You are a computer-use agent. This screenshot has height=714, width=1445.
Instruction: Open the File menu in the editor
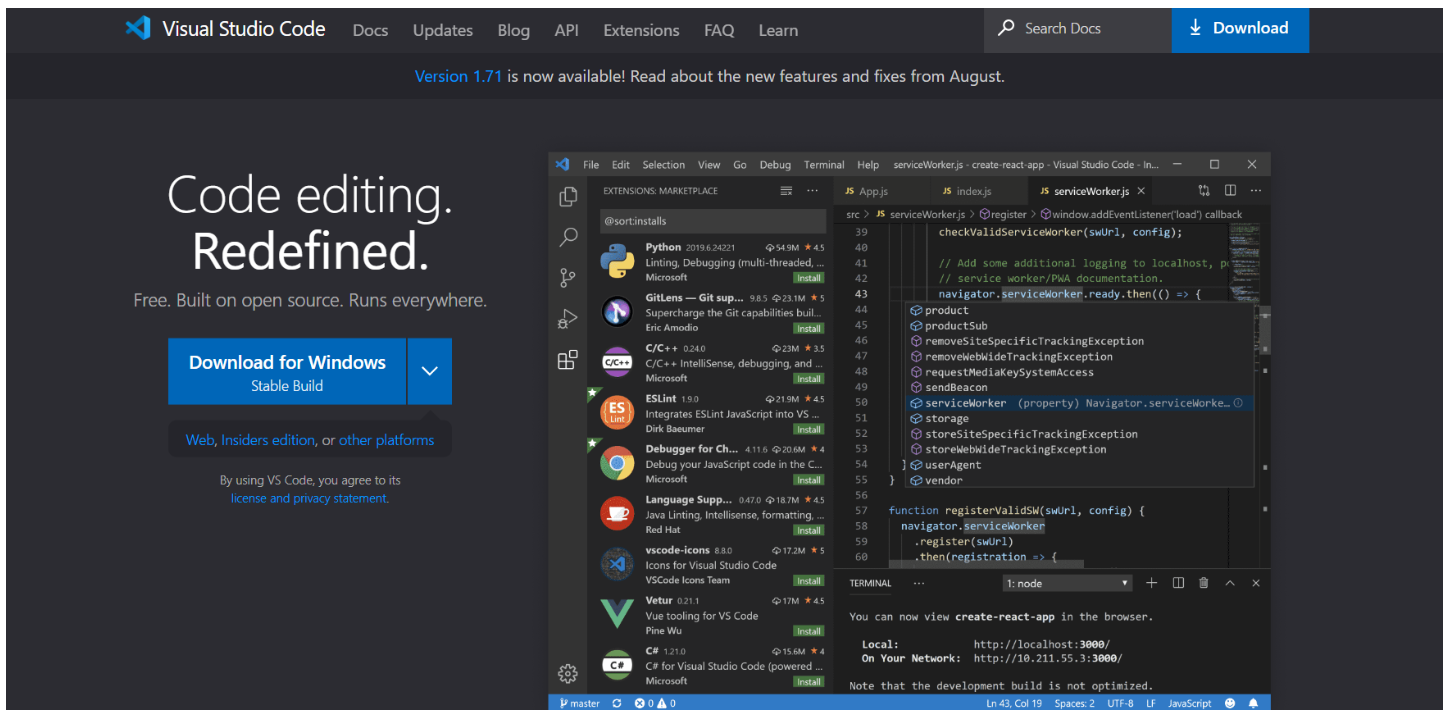click(x=591, y=165)
